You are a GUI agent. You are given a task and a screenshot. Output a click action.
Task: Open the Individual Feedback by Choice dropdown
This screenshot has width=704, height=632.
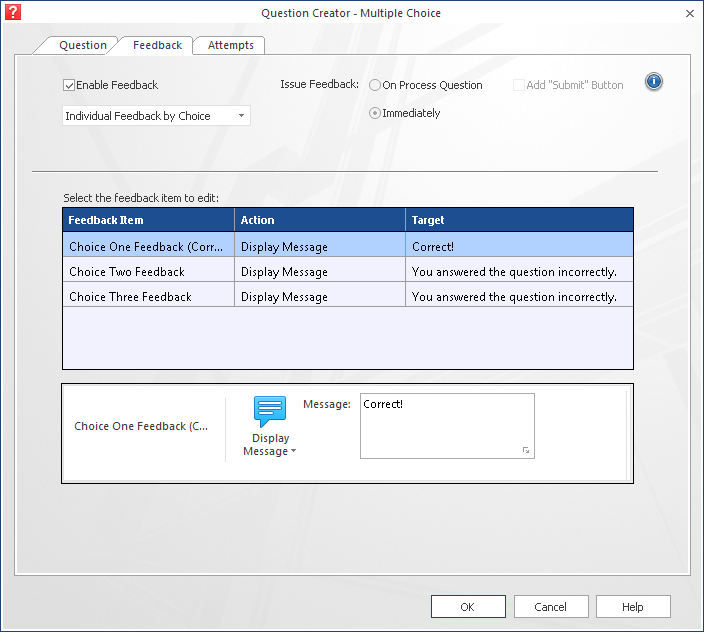(x=156, y=116)
